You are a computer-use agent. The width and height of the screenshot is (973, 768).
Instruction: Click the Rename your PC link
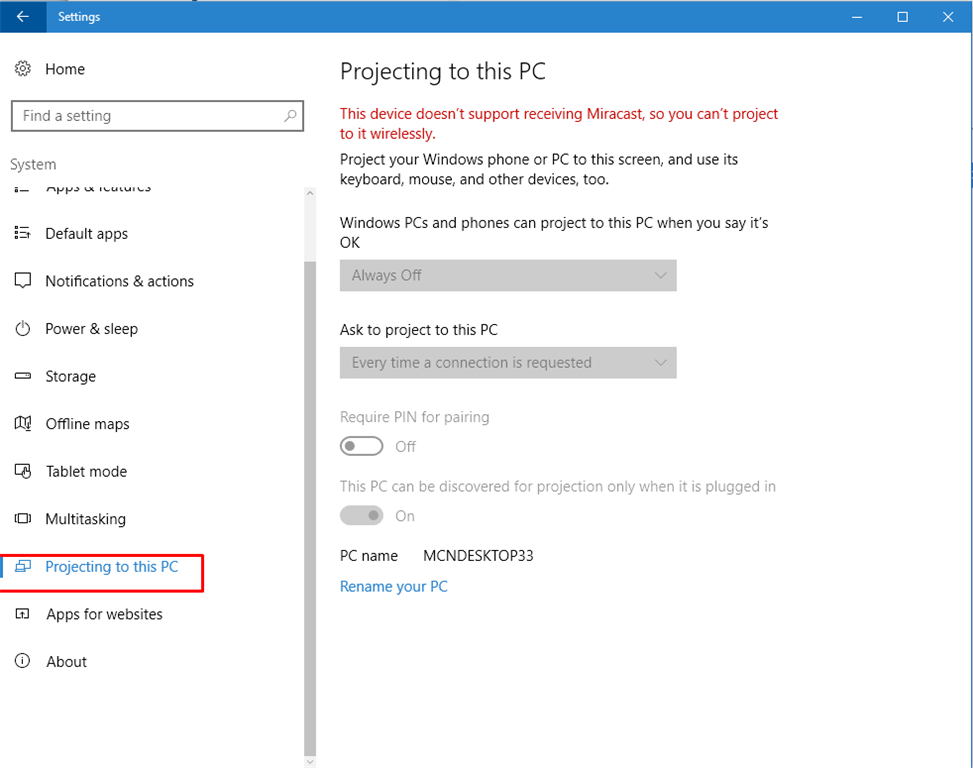point(394,586)
